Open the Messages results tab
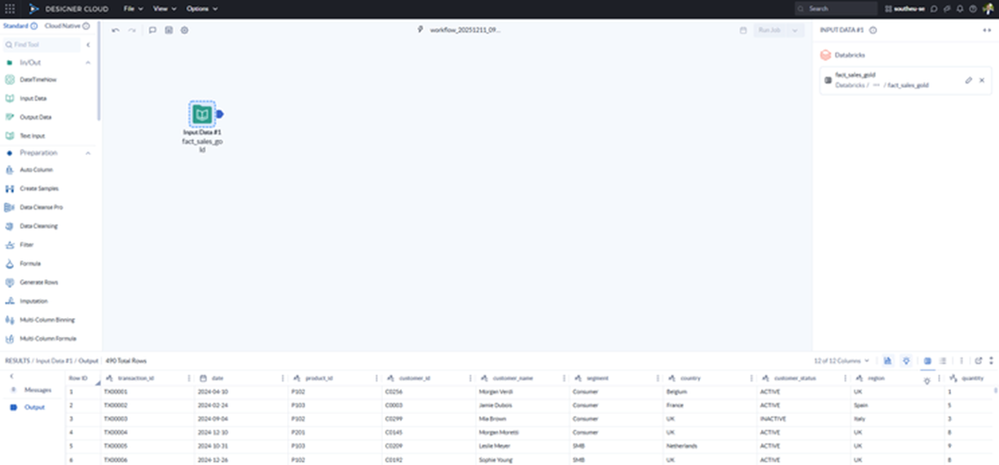 click(31, 390)
